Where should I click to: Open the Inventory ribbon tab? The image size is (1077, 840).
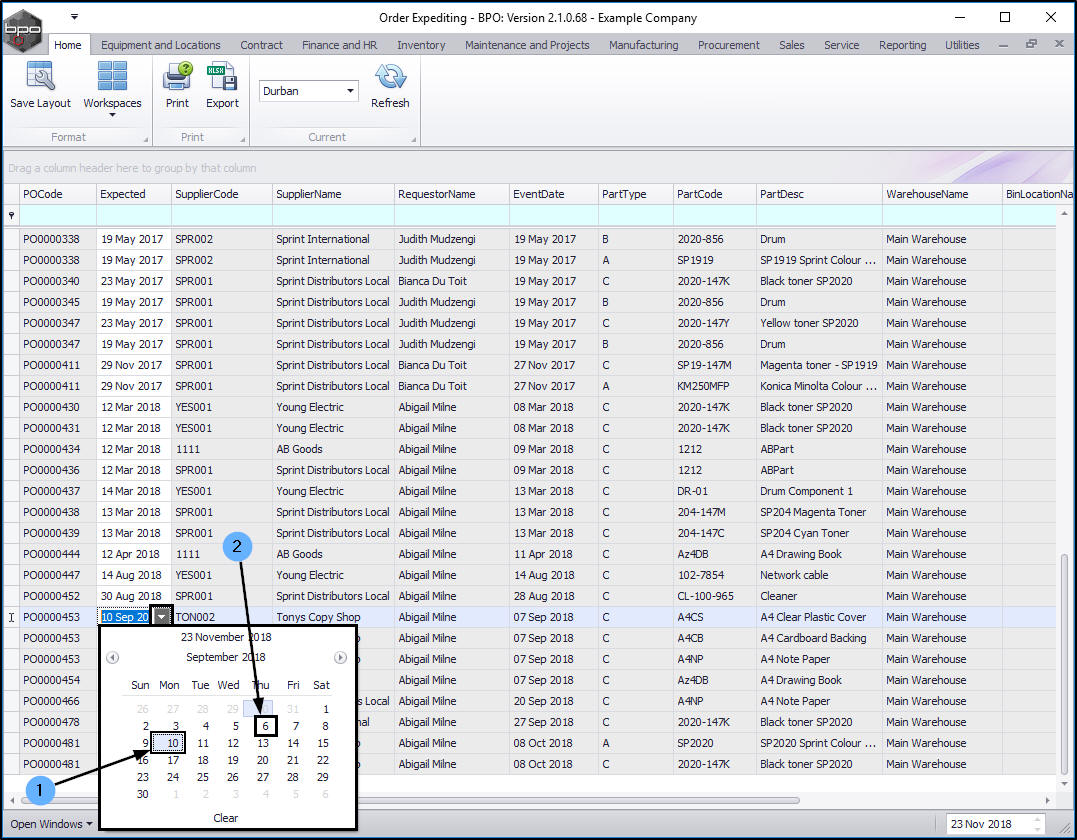[x=421, y=45]
